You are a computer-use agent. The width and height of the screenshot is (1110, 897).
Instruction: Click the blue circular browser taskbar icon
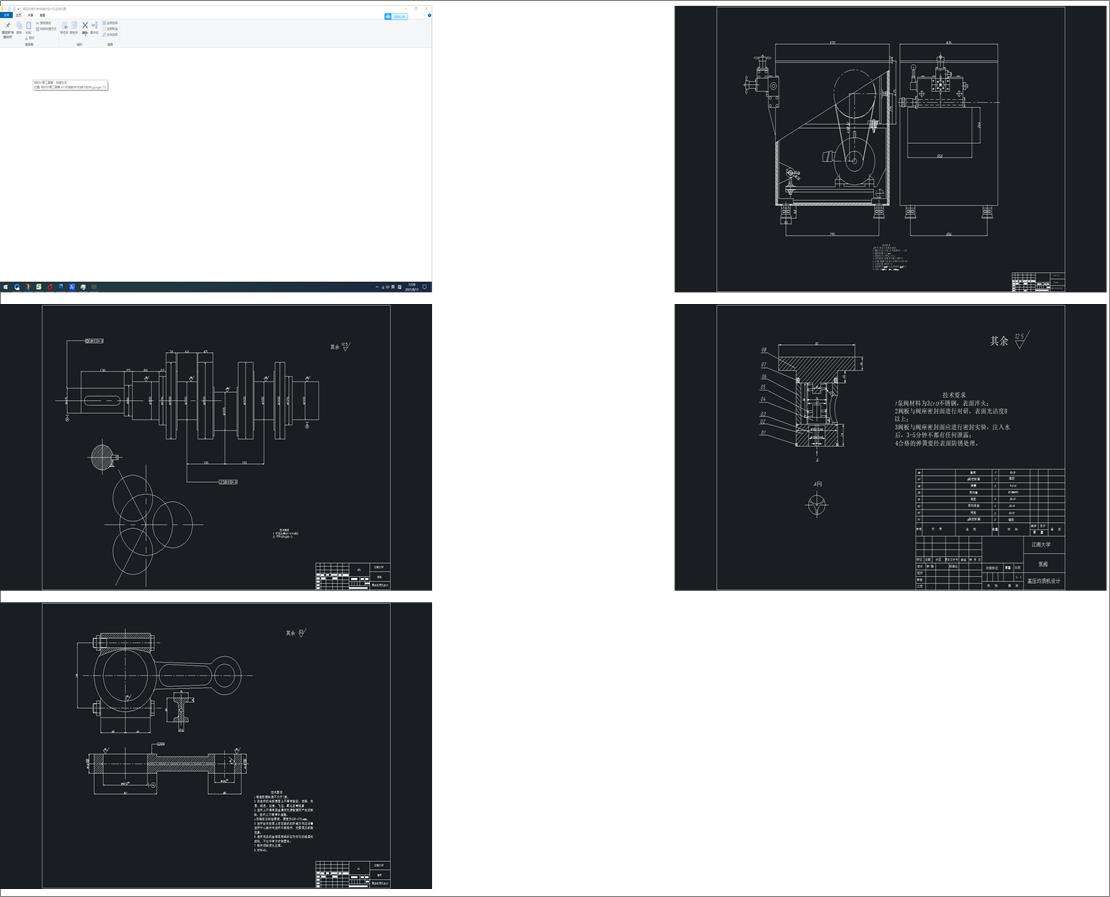click(17, 287)
